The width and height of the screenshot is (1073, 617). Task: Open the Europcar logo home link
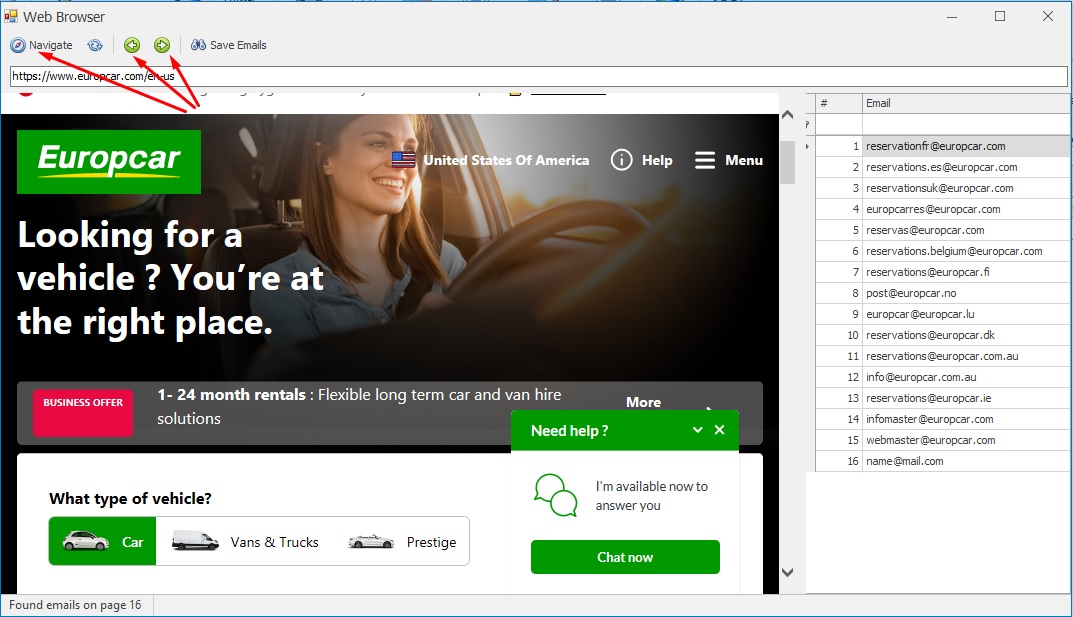(109, 161)
